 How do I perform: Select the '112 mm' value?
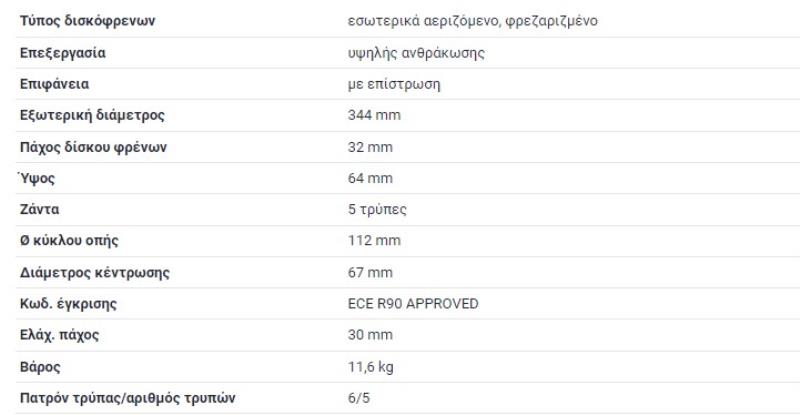(374, 241)
